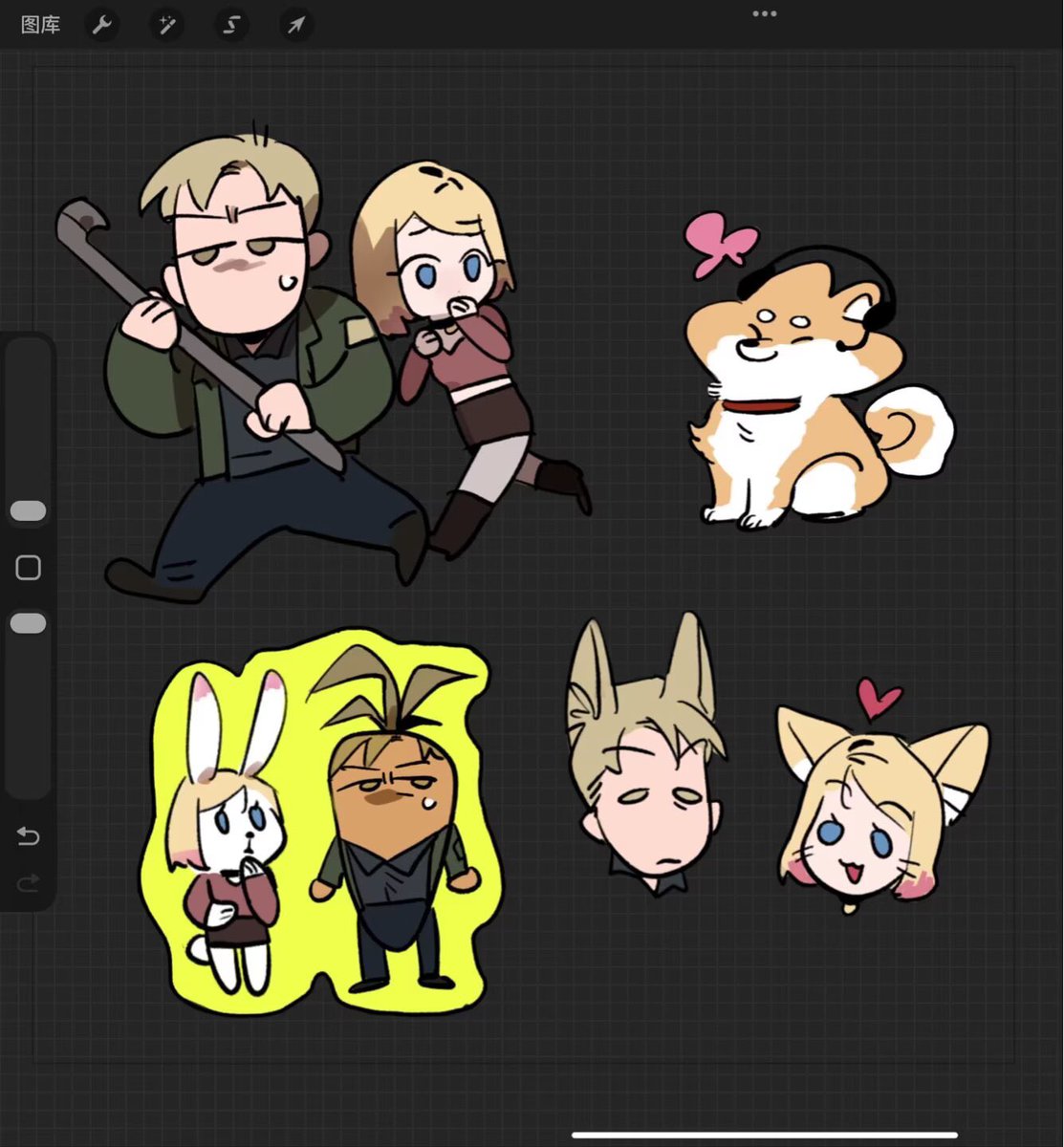
Task: Tap the pink butterfly drawing on canvas
Action: [721, 243]
